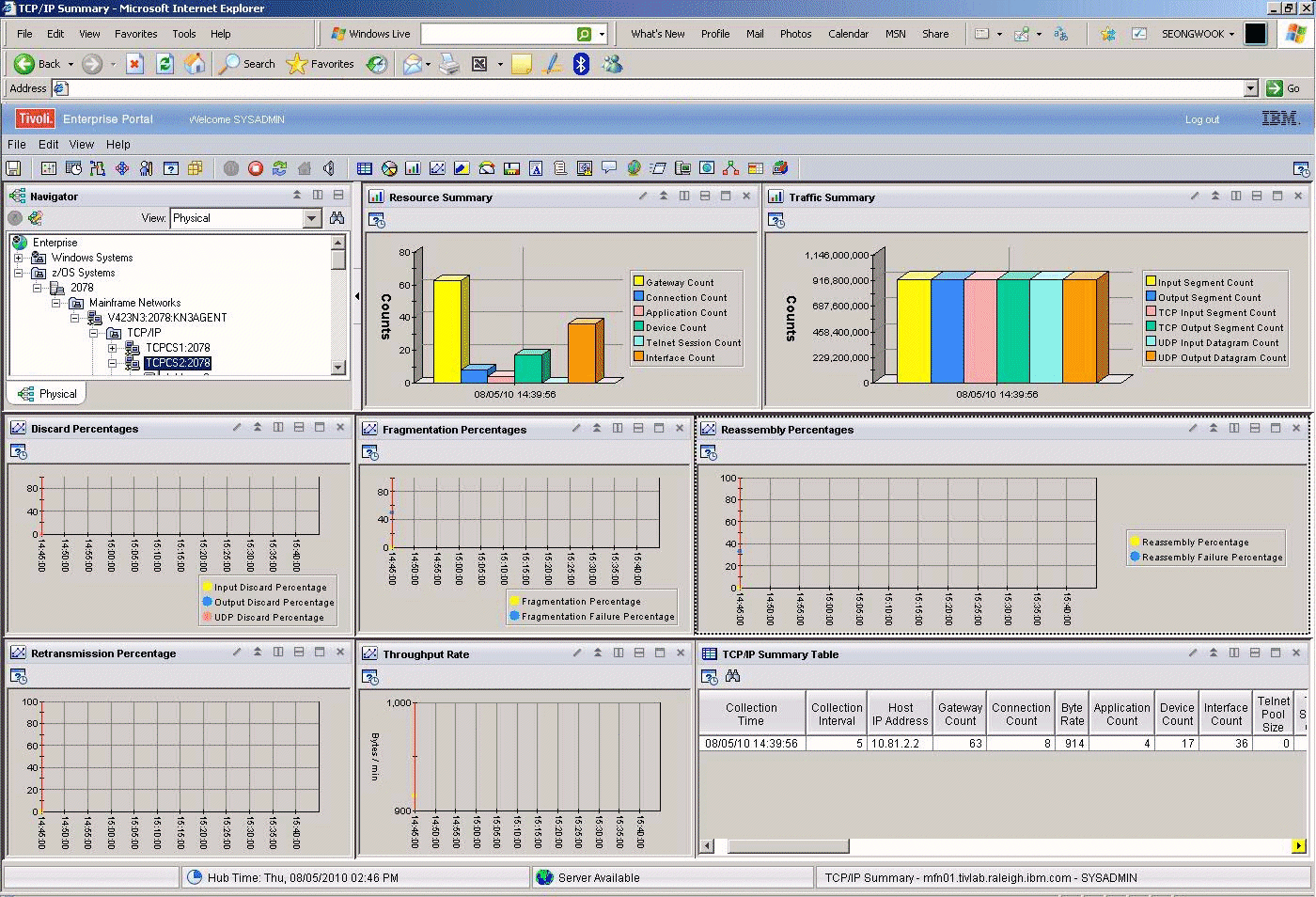Collapse the Mainframe Networks tree node
Screen dimensions: 1316x897
56,303
